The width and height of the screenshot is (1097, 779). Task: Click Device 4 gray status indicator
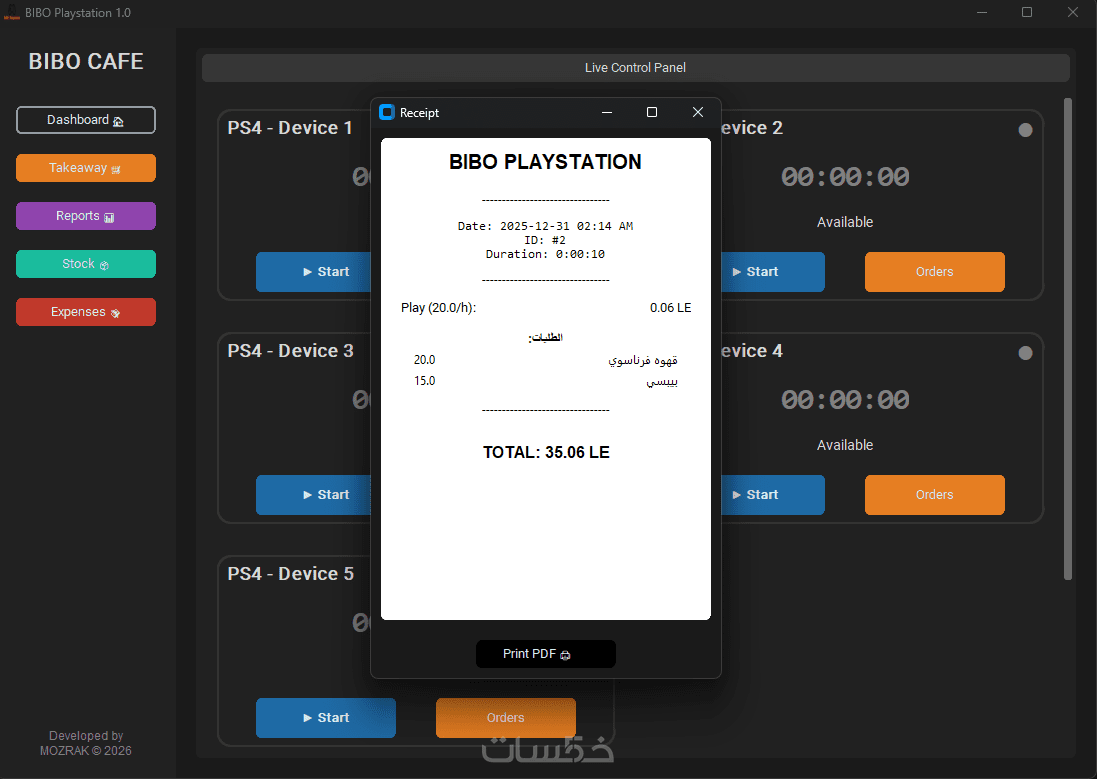pyautogui.click(x=1025, y=353)
